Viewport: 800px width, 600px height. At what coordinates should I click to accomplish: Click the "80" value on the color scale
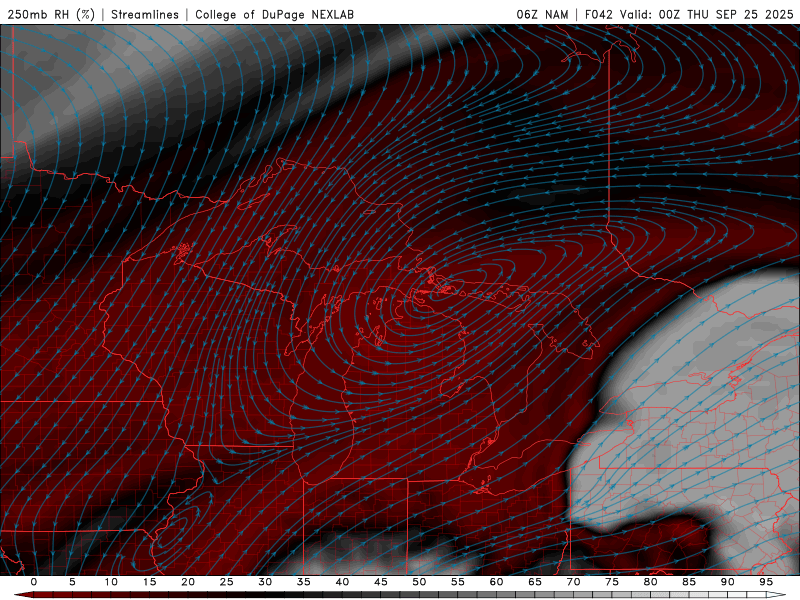tap(650, 582)
